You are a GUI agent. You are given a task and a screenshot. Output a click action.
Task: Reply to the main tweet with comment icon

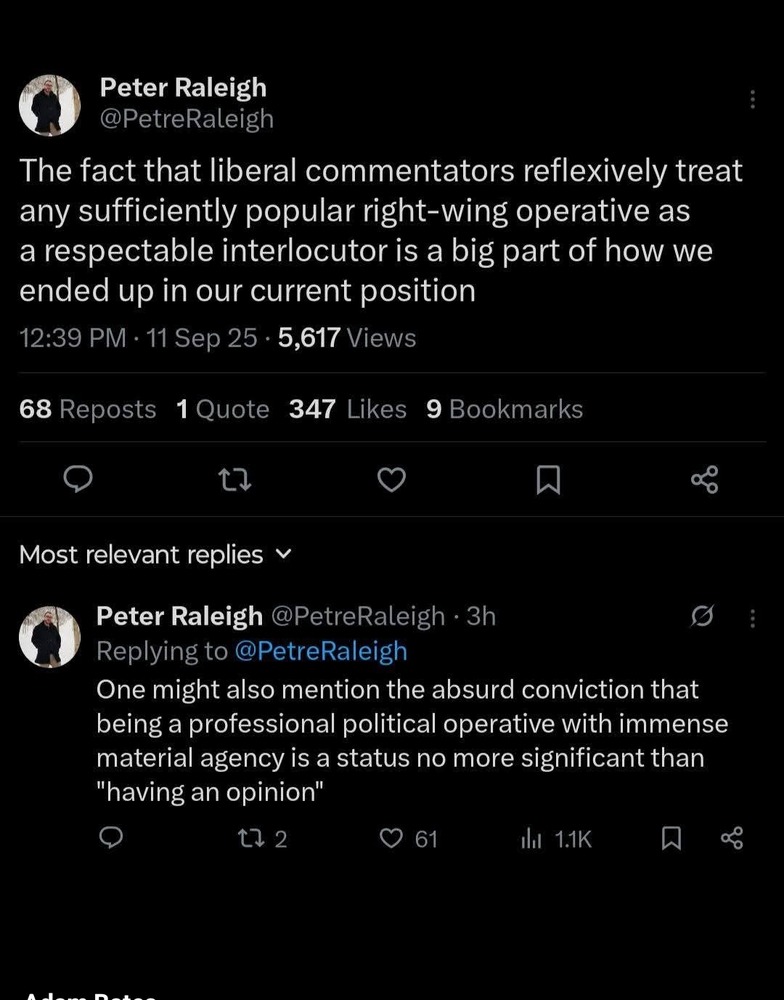[x=78, y=481]
